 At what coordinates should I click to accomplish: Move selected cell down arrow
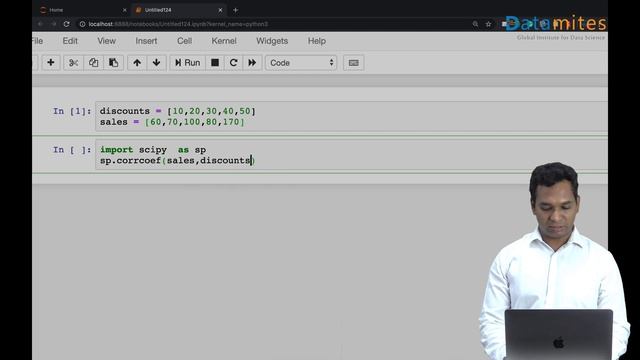[x=156, y=62]
